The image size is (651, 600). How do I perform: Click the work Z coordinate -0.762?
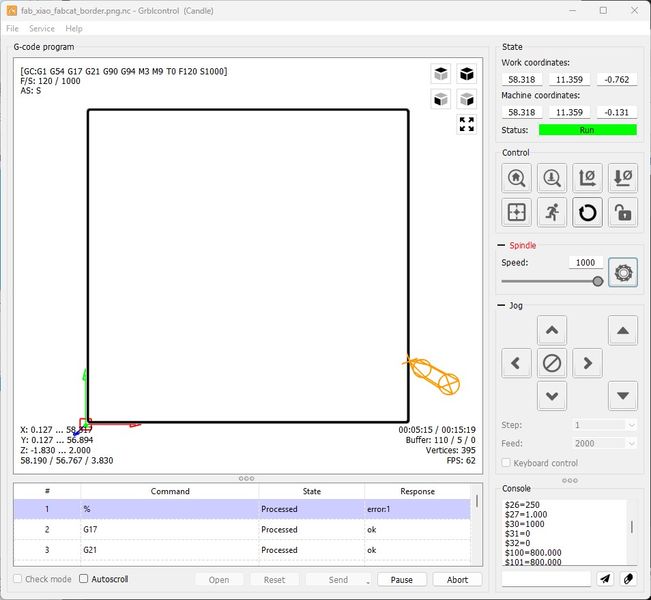click(617, 79)
